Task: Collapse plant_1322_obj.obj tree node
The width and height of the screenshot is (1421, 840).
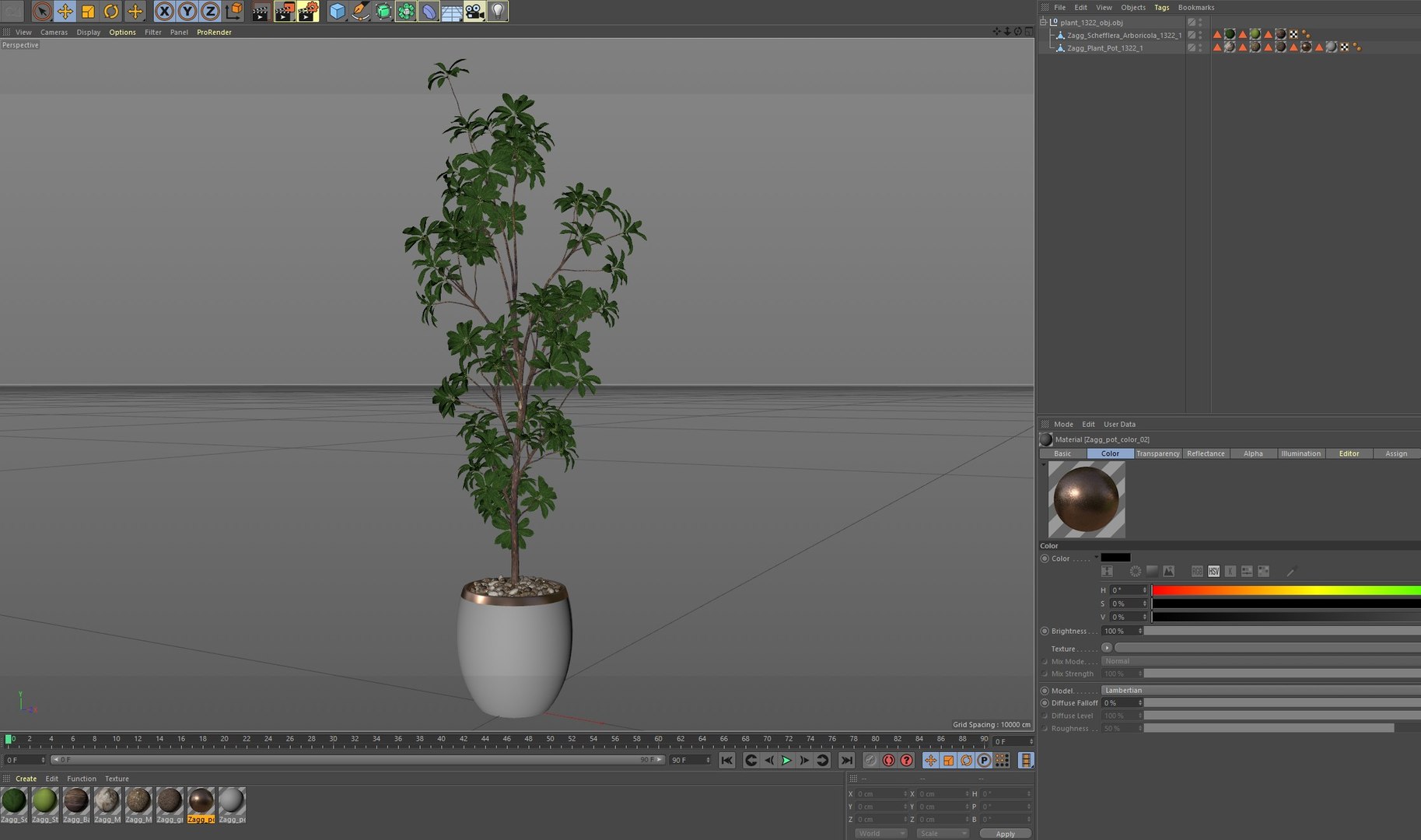Action: [1043, 23]
